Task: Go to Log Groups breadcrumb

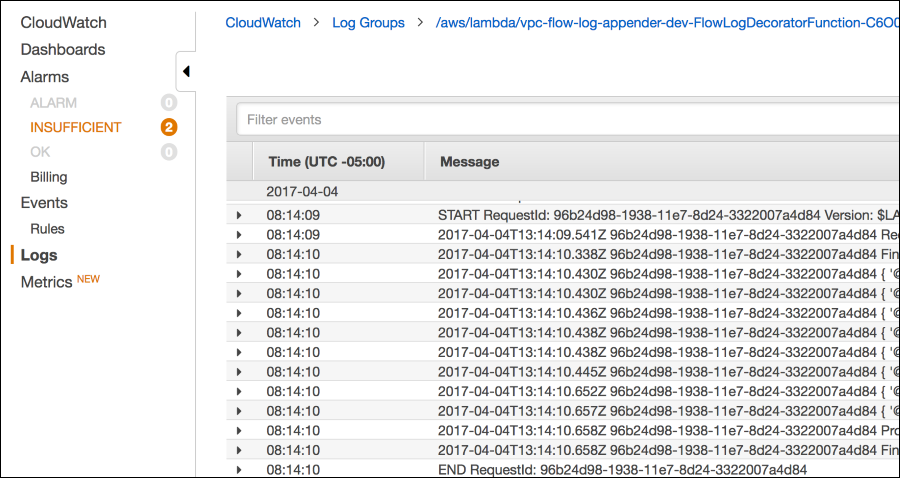Action: pos(368,23)
